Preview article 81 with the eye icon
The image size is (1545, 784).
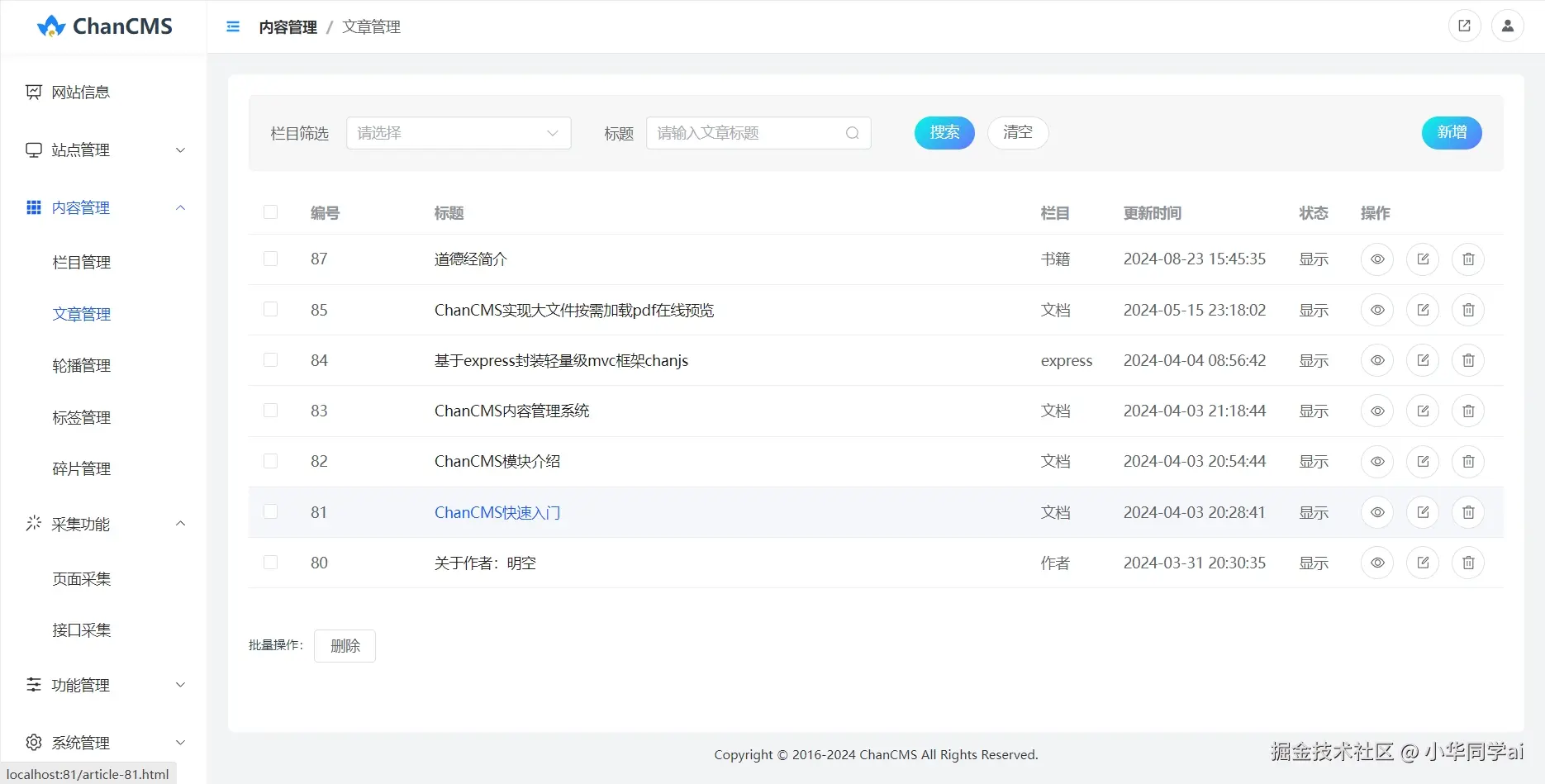click(1377, 512)
